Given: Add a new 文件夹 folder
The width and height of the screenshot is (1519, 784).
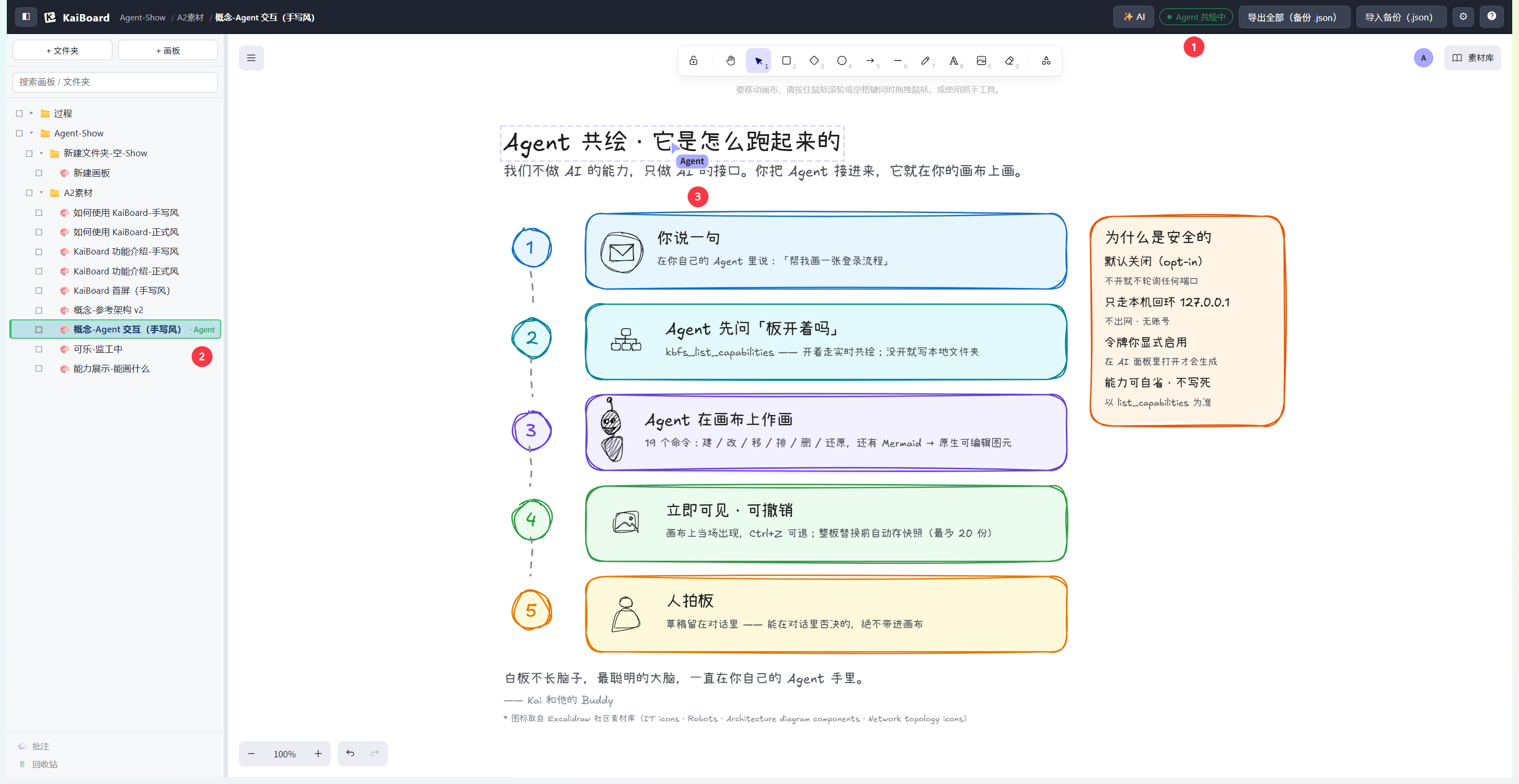Looking at the screenshot, I should (x=62, y=50).
